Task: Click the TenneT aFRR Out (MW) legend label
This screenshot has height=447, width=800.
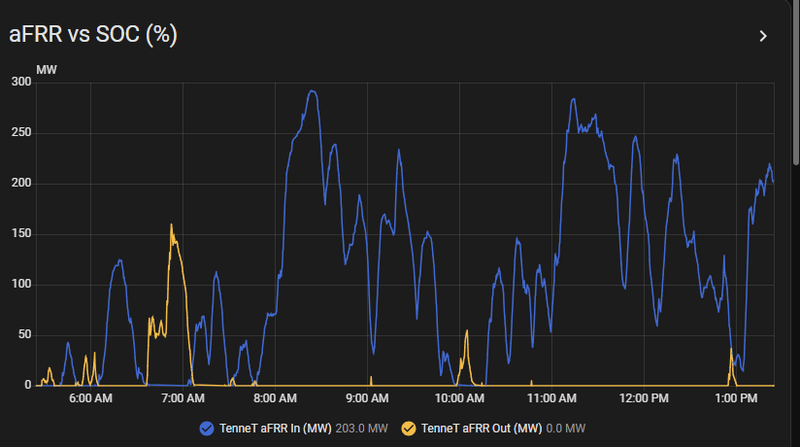Action: (x=482, y=429)
